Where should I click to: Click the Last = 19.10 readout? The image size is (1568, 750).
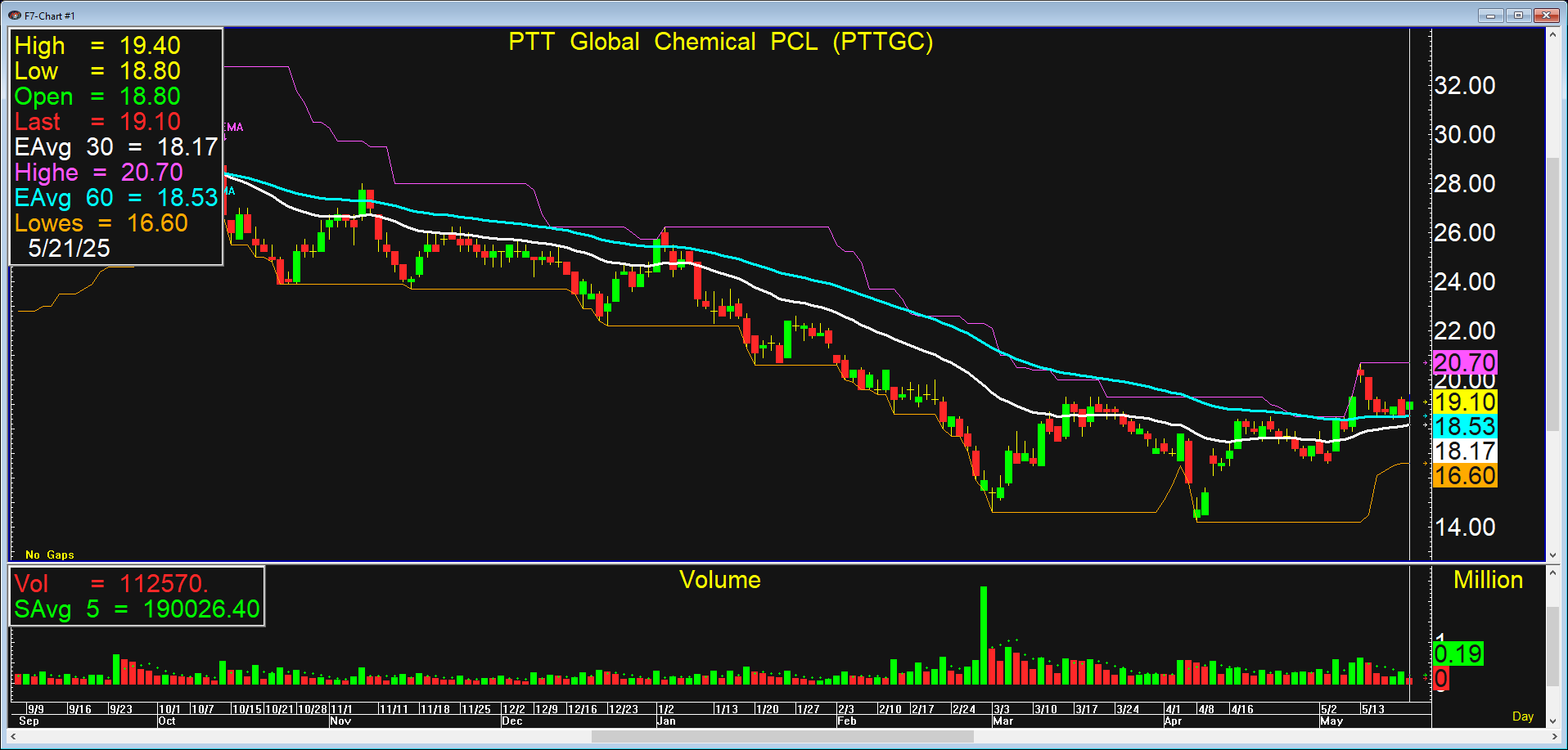(97, 122)
